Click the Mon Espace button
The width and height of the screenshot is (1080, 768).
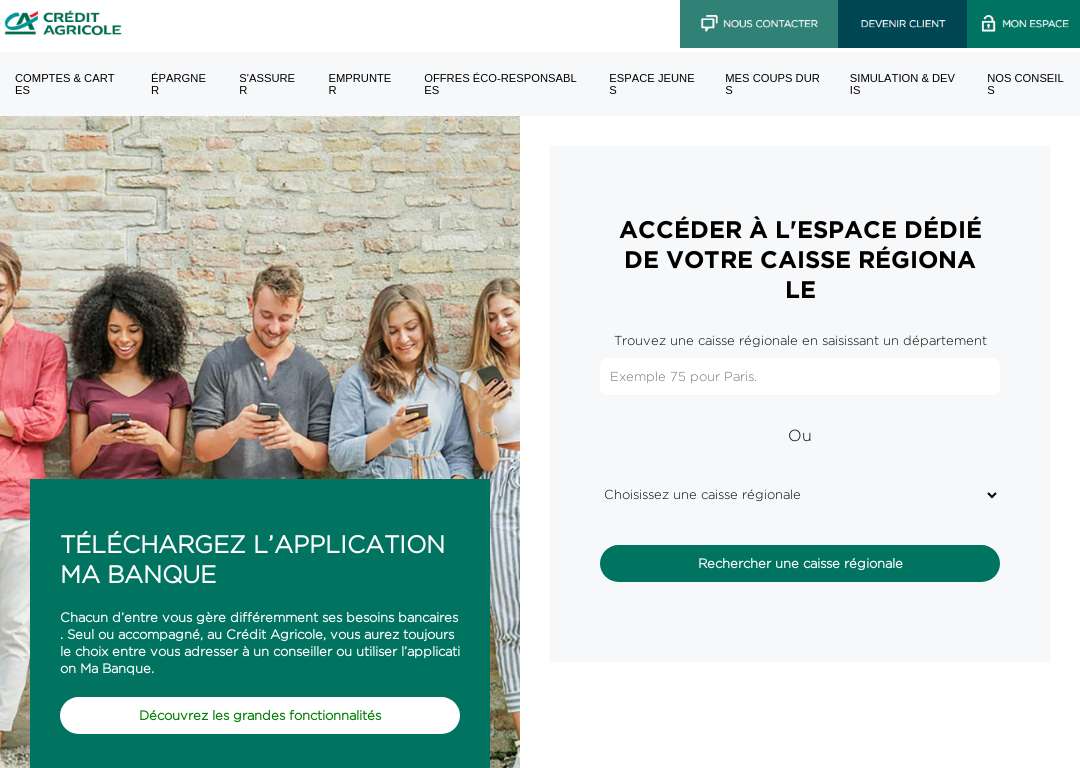(1024, 23)
